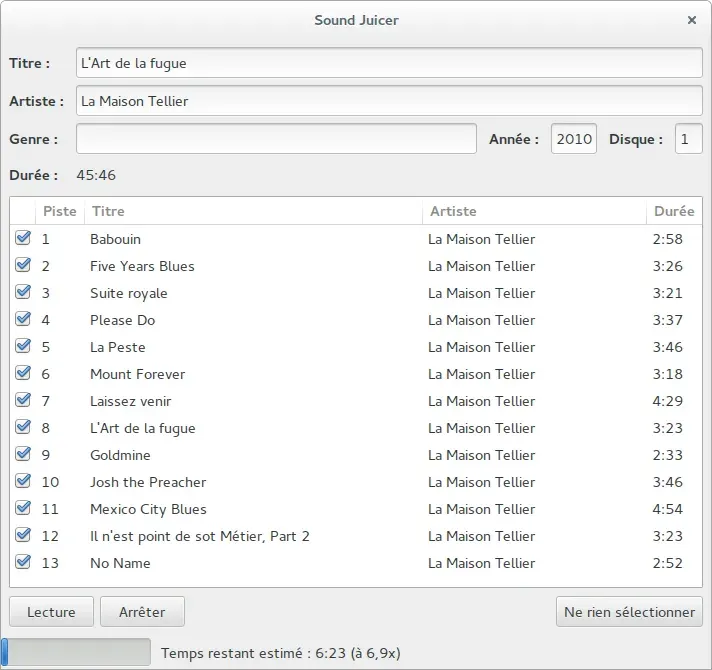Sort by the Durée column header
Screen dimensions: 712x670
click(x=674, y=211)
